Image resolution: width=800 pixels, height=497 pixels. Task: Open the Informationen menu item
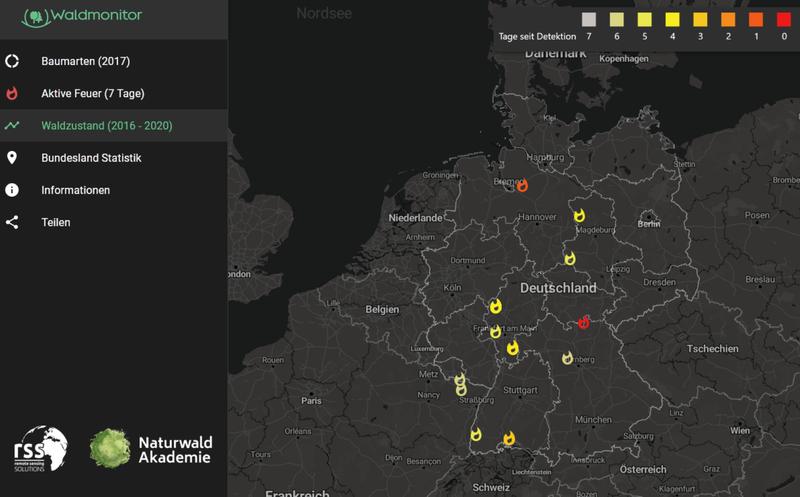(x=114, y=190)
